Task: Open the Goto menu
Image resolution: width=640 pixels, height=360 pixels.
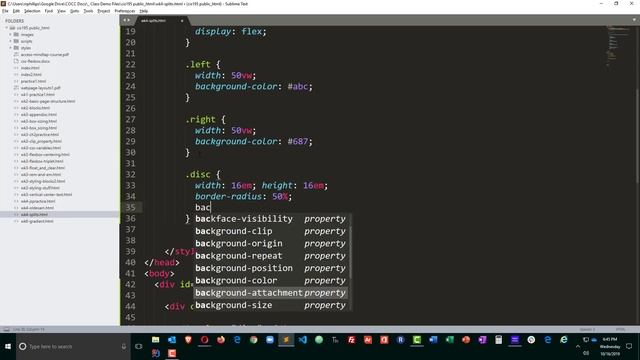Action: (x=74, y=11)
